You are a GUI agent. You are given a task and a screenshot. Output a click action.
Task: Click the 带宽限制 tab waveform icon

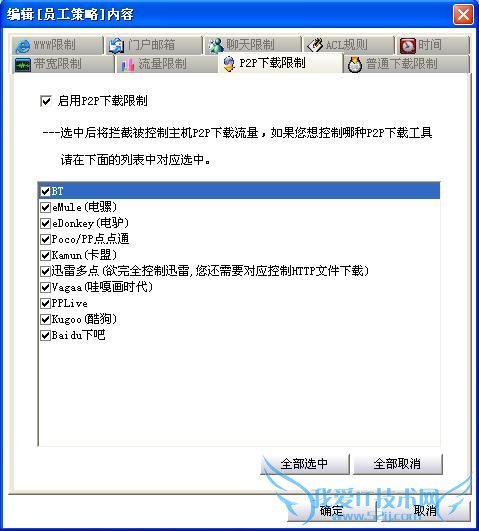tap(23, 65)
